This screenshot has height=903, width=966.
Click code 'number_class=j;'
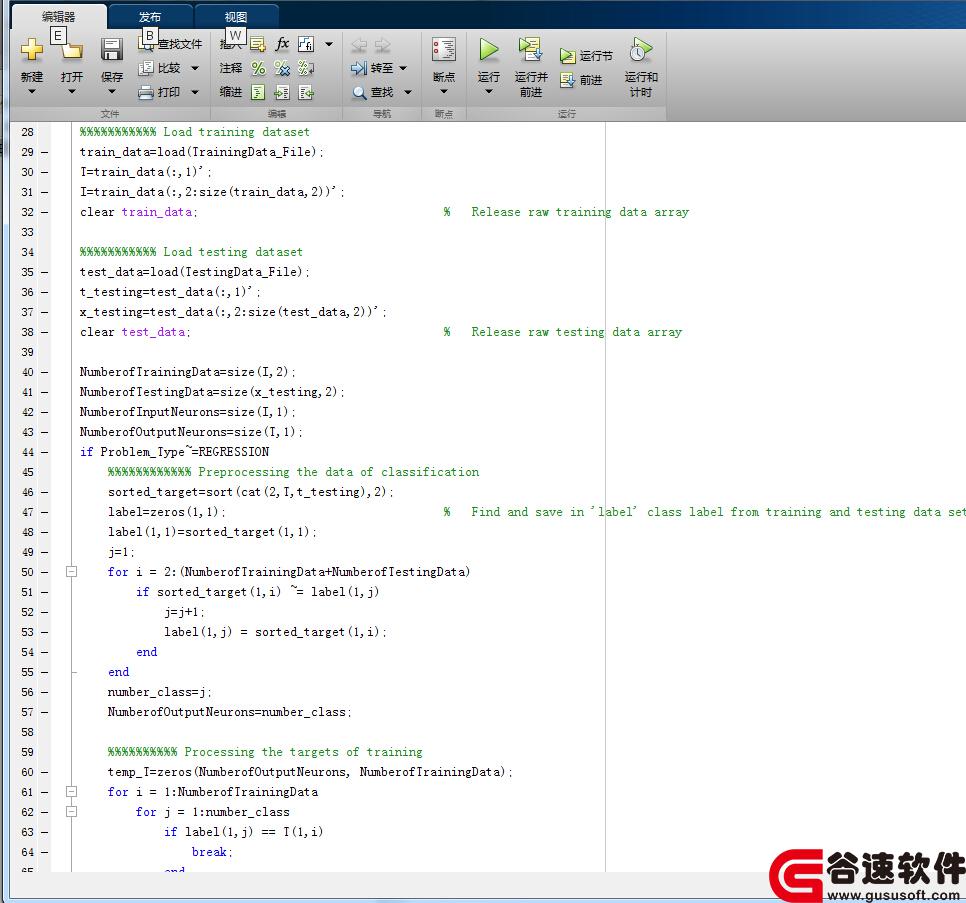[160, 692]
